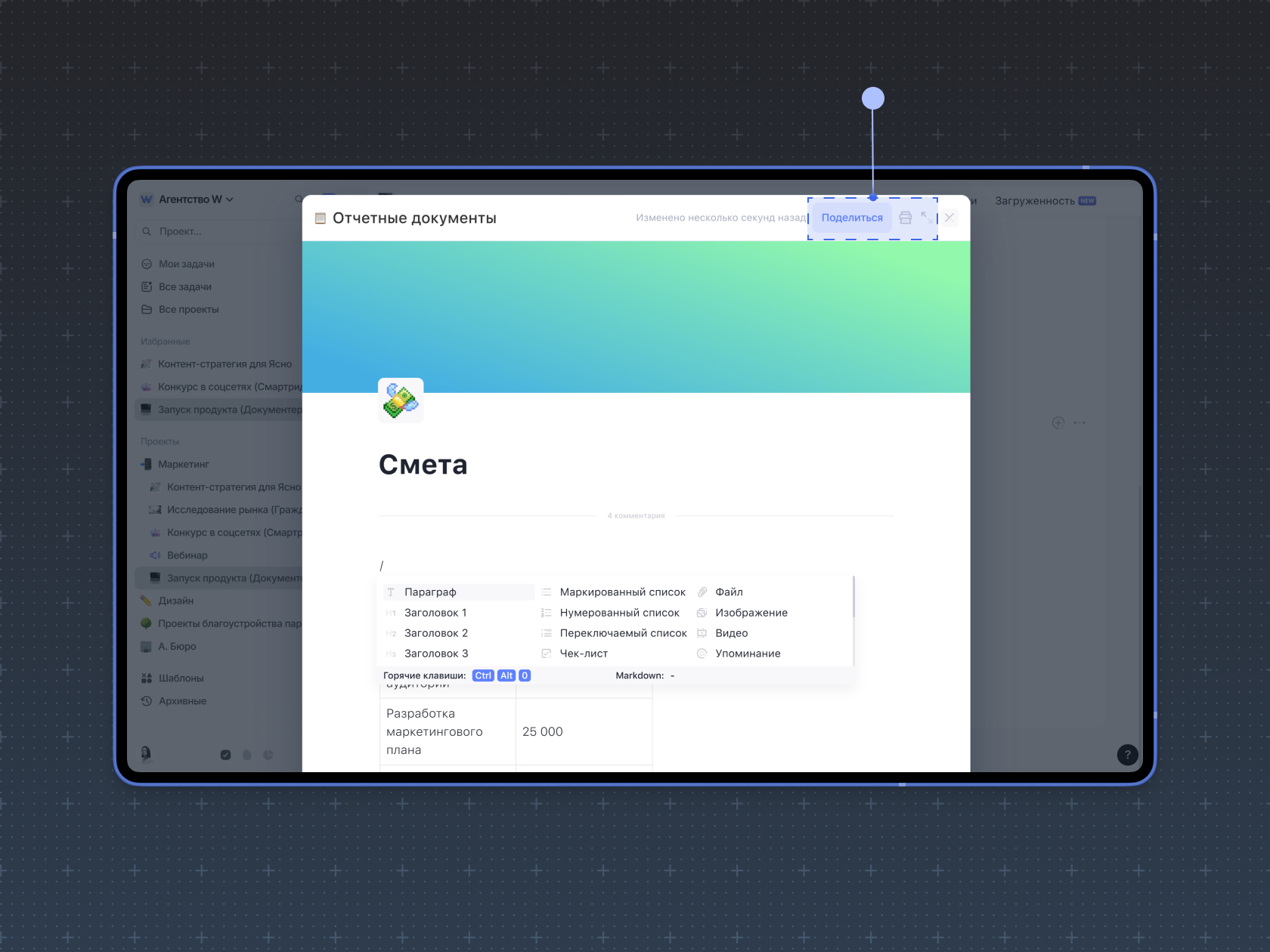This screenshot has height=952, width=1270.
Task: Click the money emoji document icon
Action: (x=401, y=400)
